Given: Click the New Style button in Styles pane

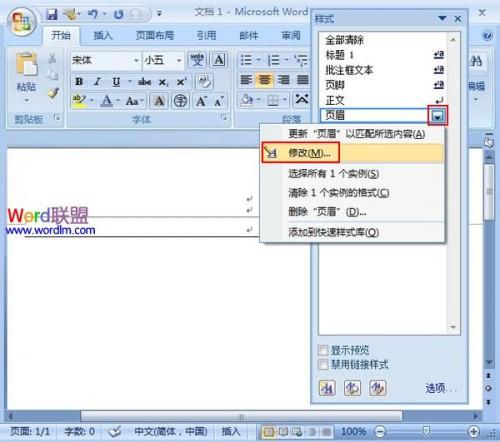Looking at the screenshot, I should click(x=327, y=388).
